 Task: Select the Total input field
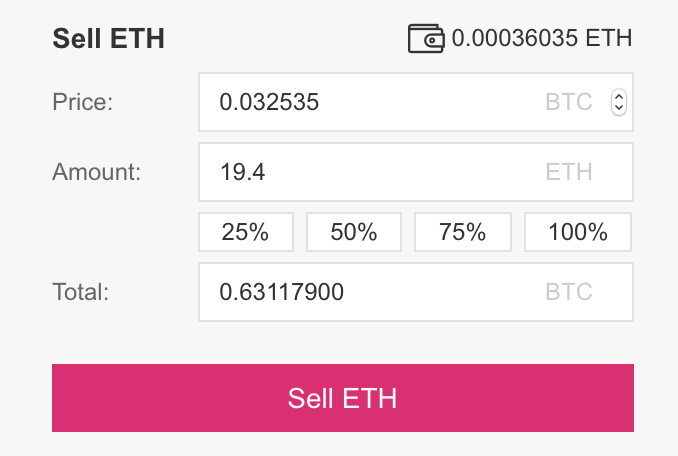click(x=370, y=292)
